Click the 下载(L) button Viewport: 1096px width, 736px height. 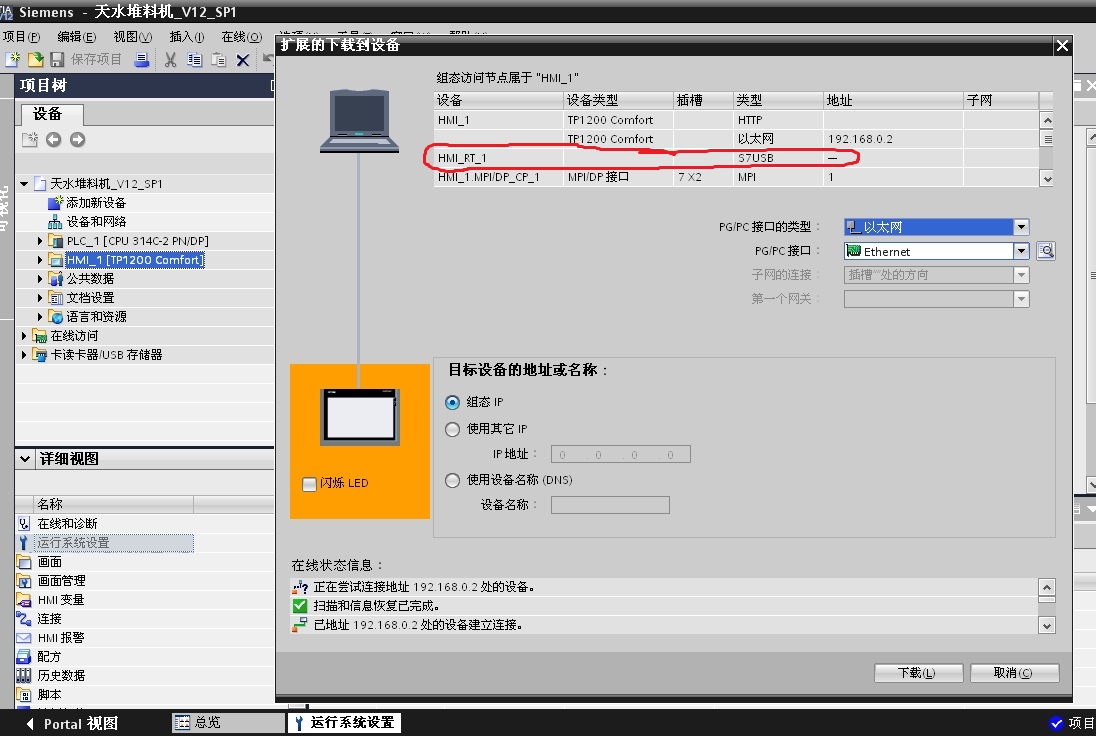click(x=918, y=672)
